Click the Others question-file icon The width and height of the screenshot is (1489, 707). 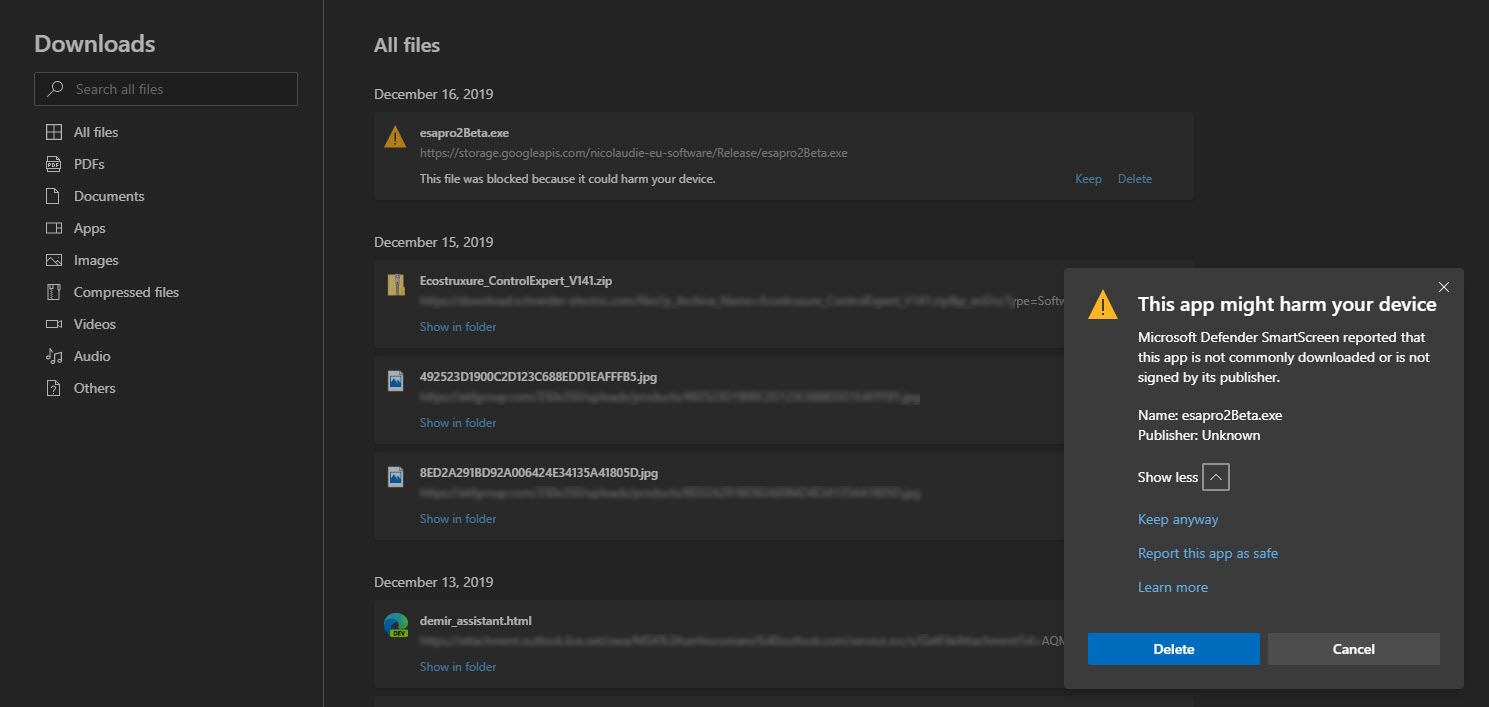click(54, 388)
